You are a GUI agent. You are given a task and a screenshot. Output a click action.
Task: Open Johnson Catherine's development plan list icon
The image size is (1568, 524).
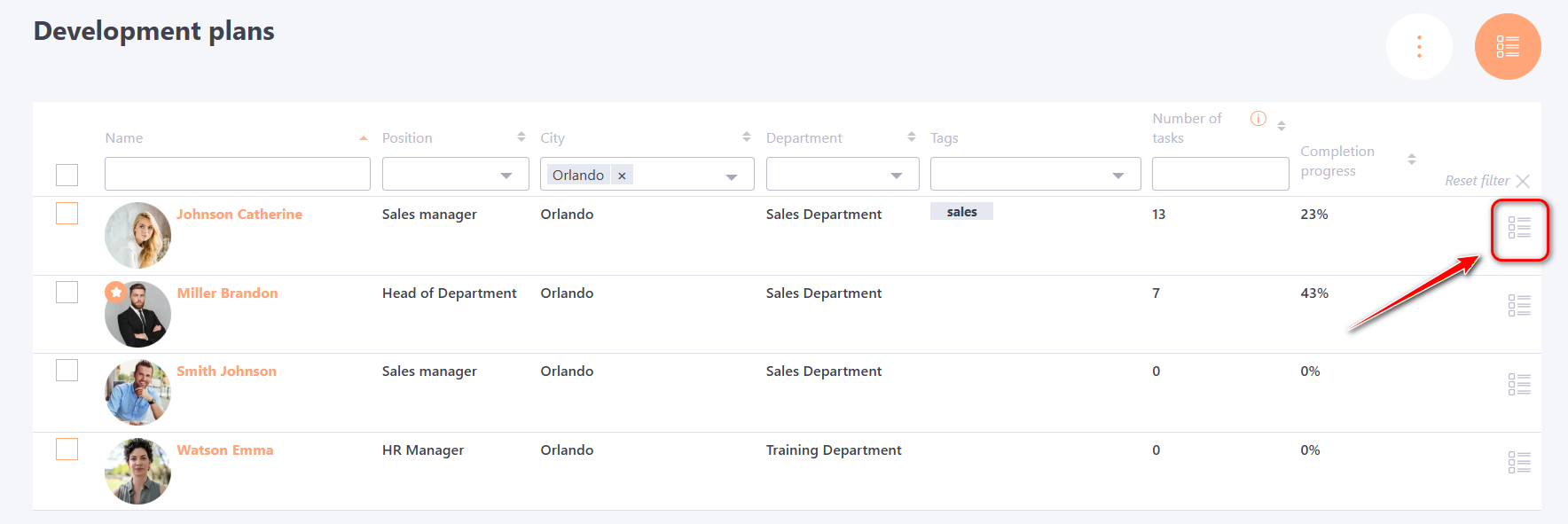1519,228
